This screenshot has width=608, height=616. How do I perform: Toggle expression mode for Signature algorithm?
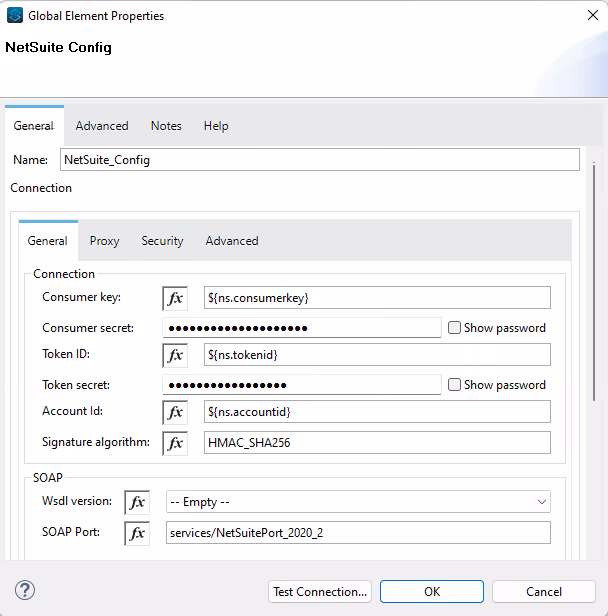coord(175,443)
